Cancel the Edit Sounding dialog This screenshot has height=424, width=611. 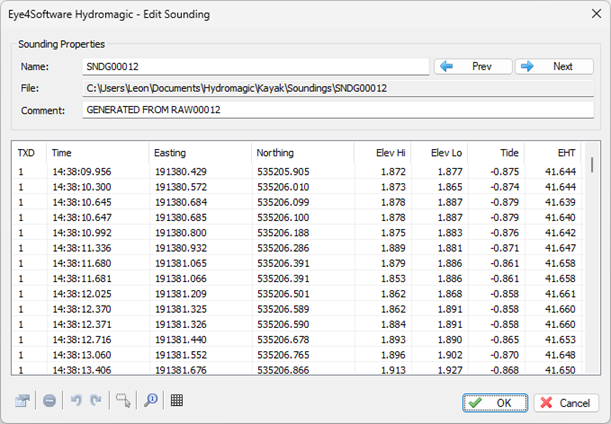[565, 402]
